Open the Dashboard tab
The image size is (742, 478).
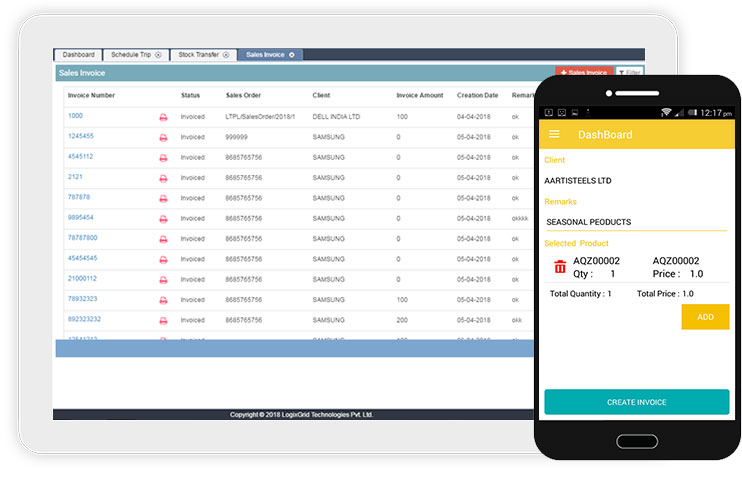(x=79, y=55)
